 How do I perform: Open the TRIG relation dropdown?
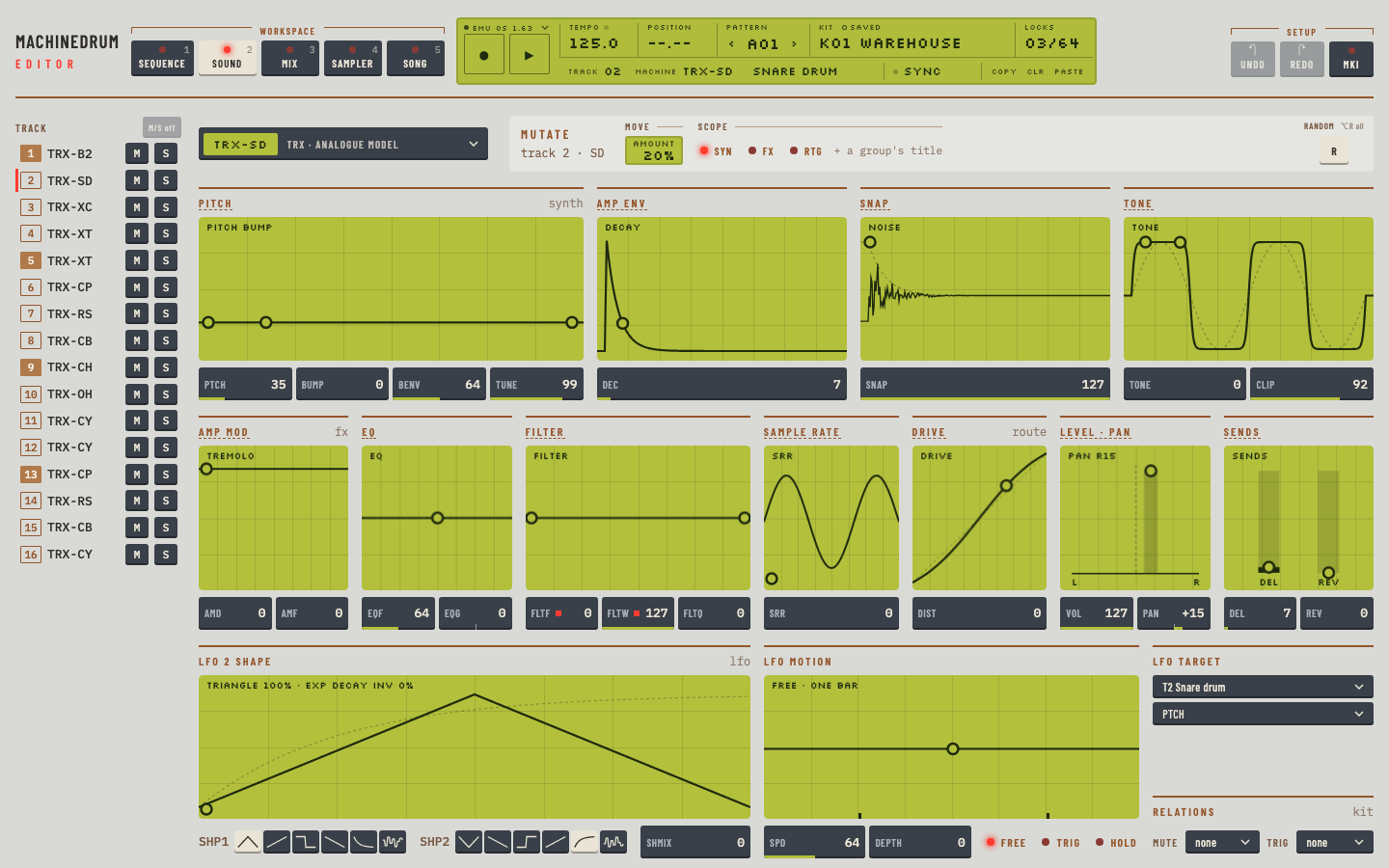click(1335, 843)
